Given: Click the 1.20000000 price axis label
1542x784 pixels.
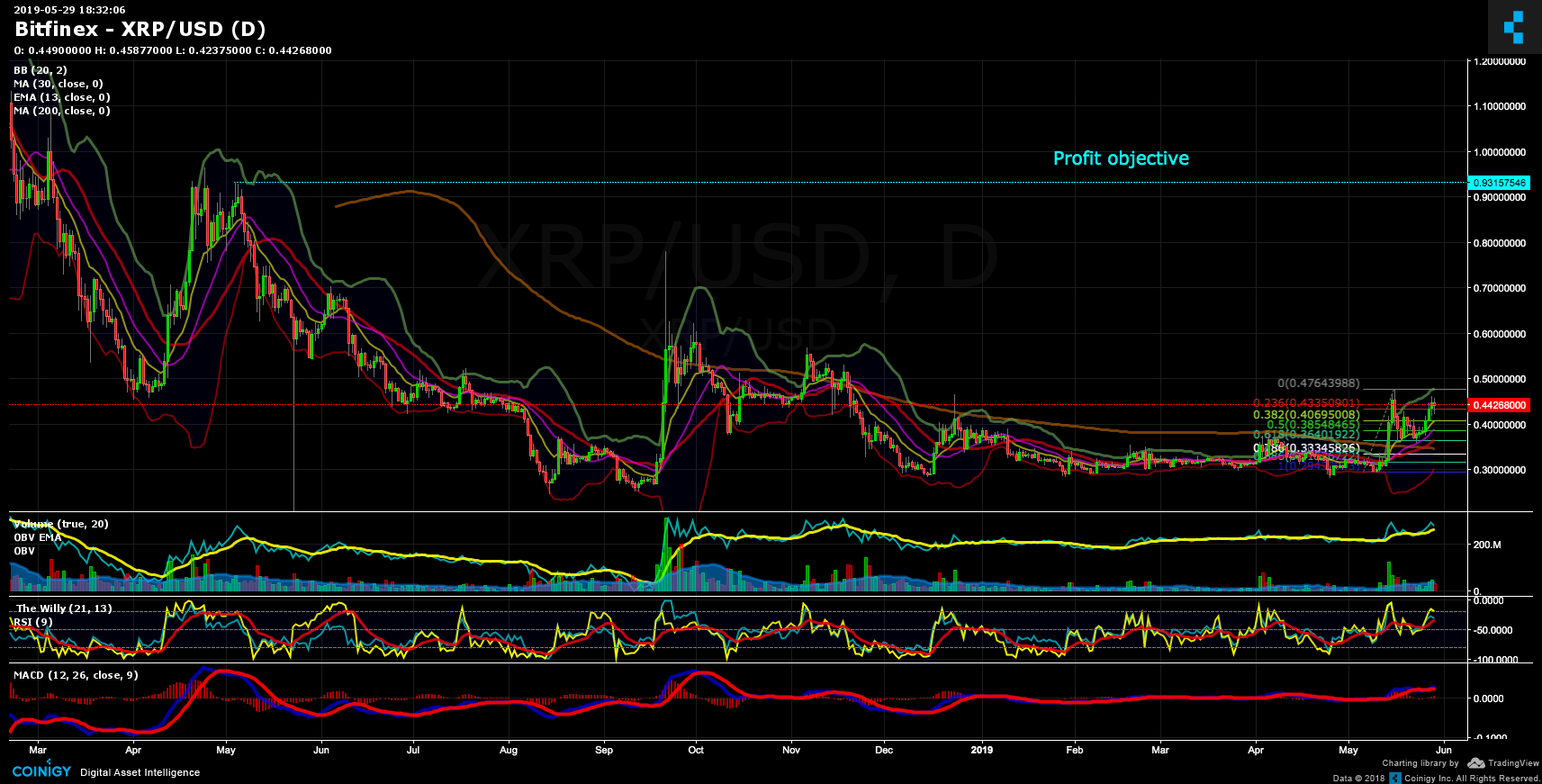Looking at the screenshot, I should click(x=1500, y=61).
